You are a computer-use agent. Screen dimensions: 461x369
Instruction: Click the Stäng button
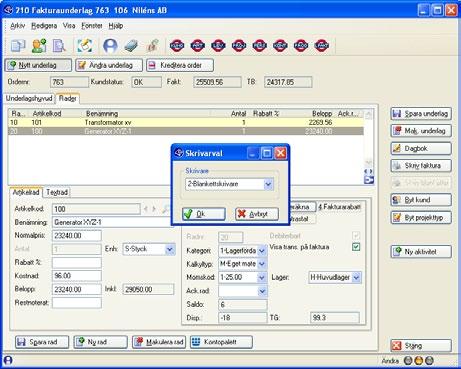tap(421, 346)
